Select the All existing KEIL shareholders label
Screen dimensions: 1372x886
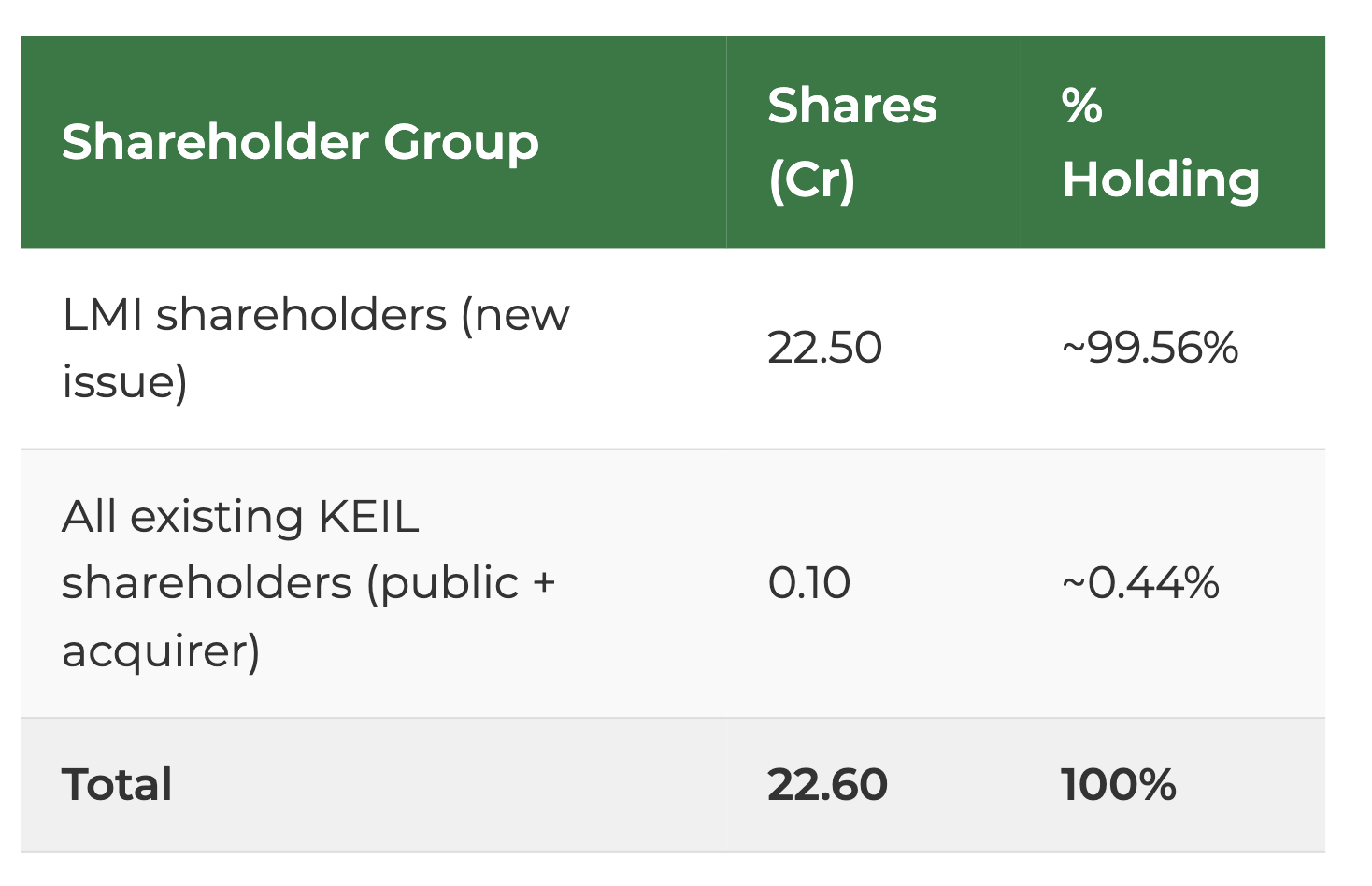[308, 583]
